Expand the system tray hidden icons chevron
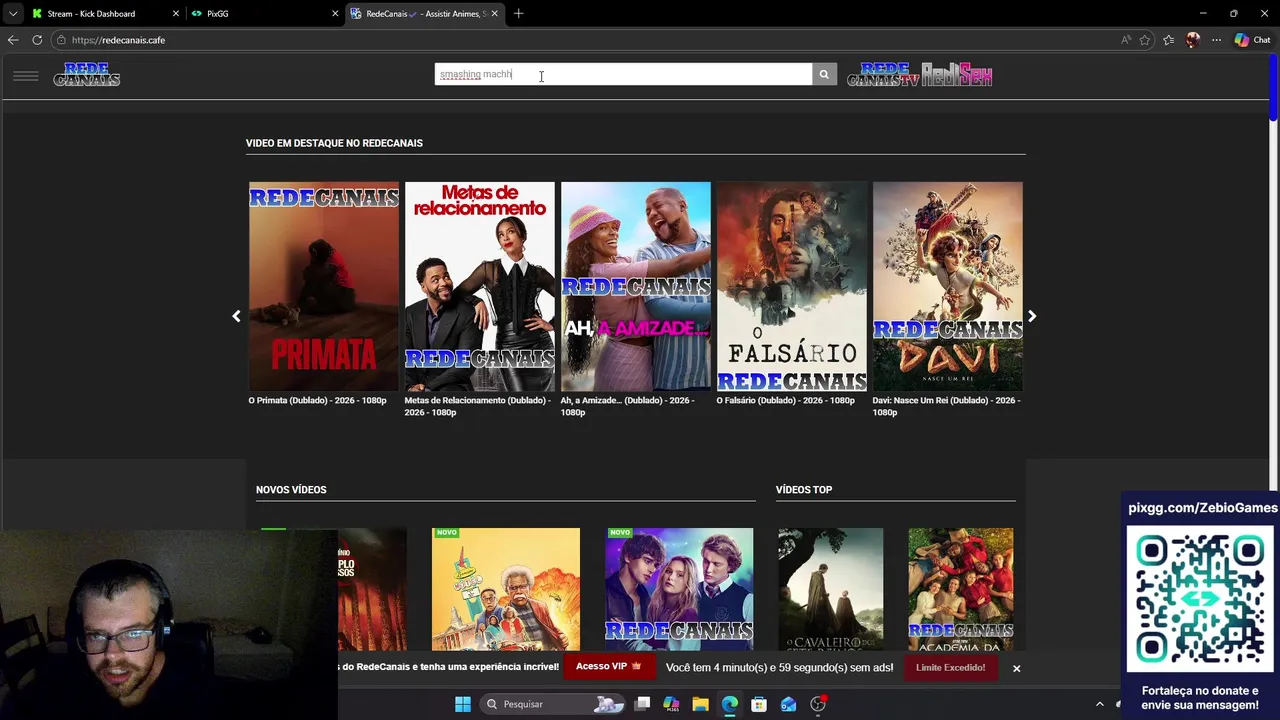This screenshot has width=1280, height=720. pyautogui.click(x=1100, y=704)
